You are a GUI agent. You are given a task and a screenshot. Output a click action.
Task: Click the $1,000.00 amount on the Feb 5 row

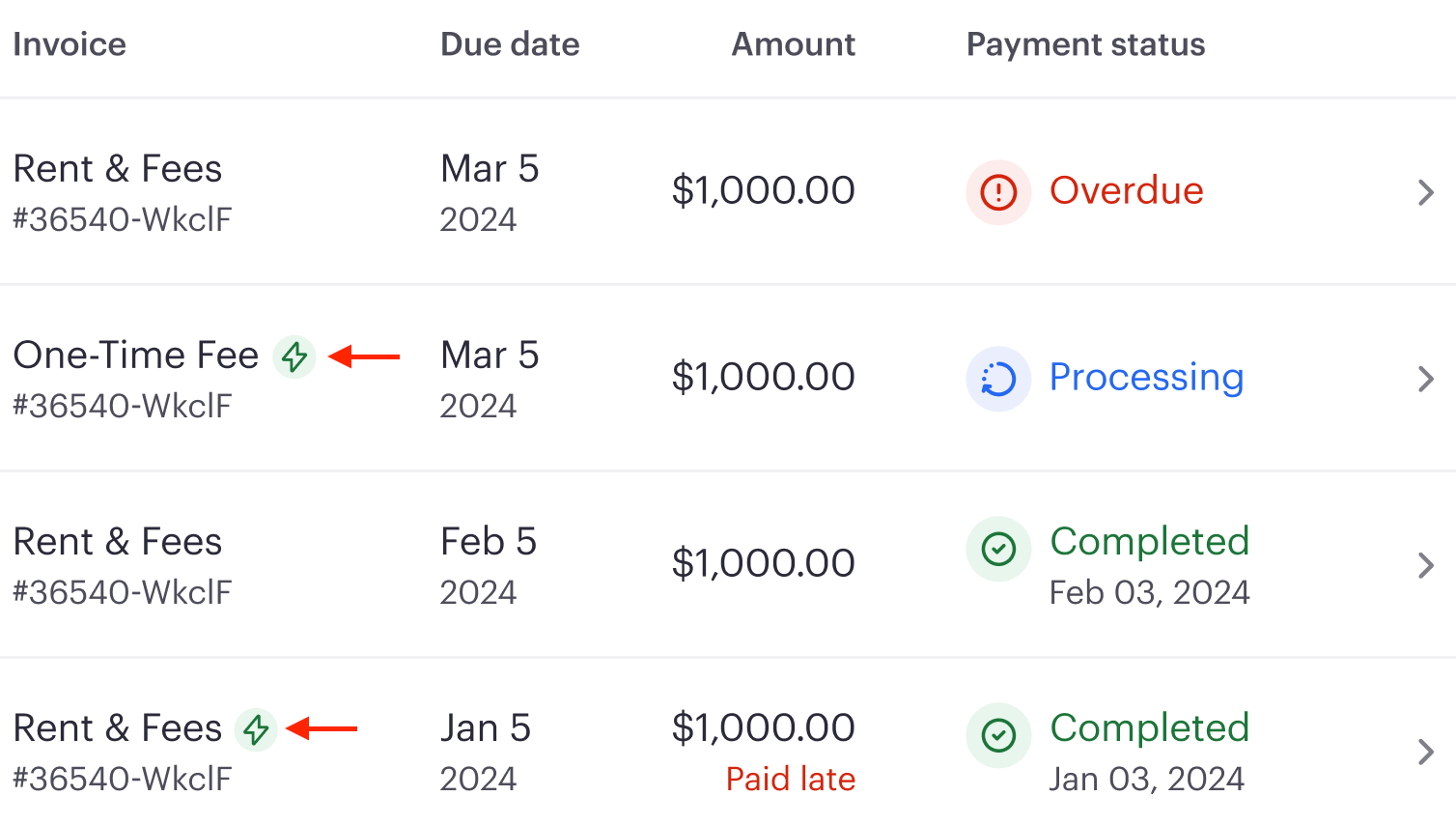pos(764,562)
